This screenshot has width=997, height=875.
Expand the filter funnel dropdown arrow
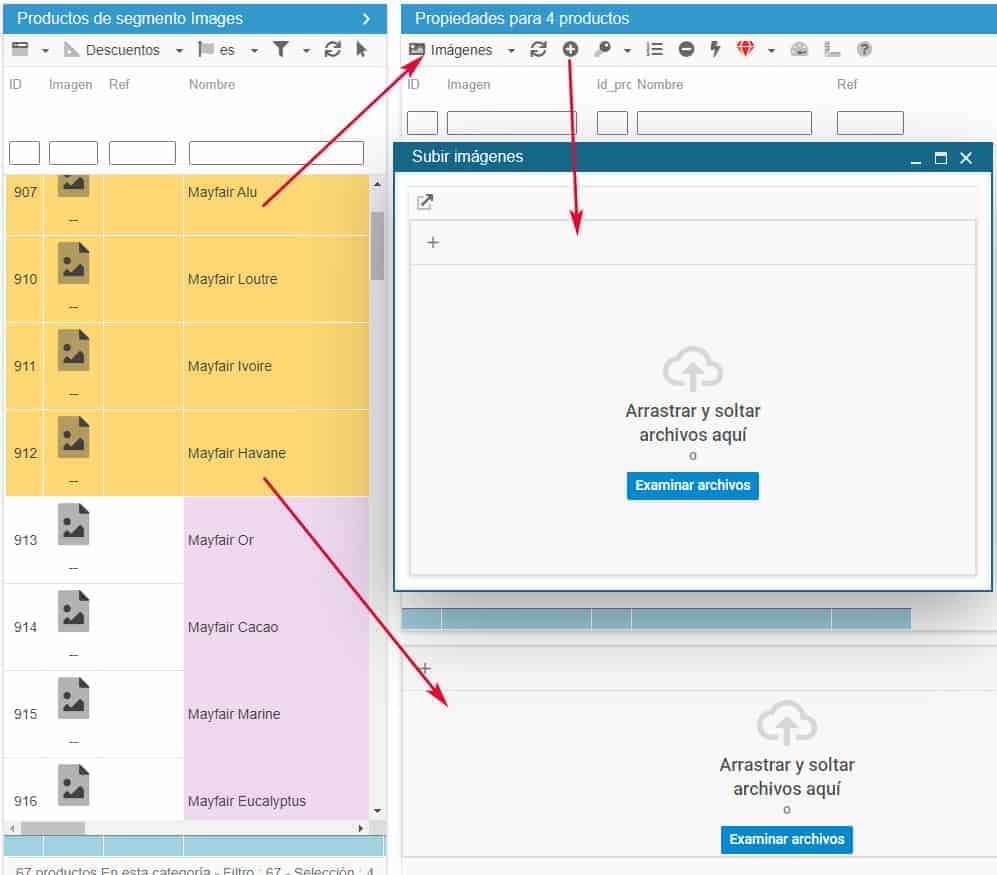click(x=306, y=50)
